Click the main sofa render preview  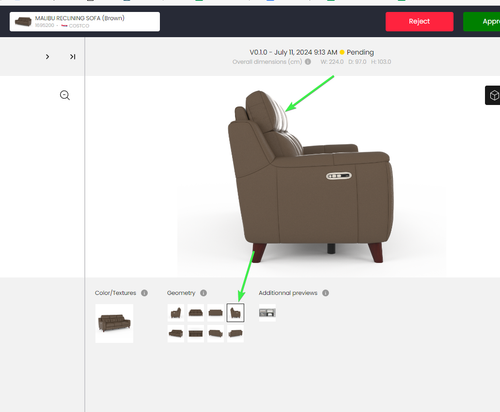311,177
